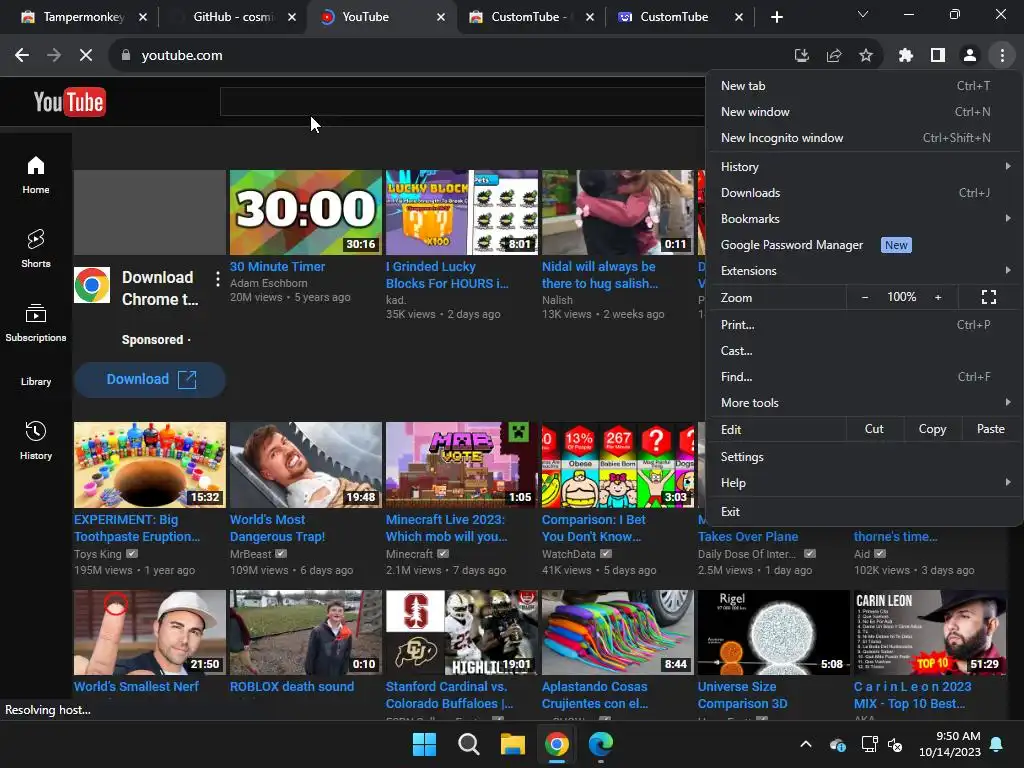Enter fullscreen from Zoom row icon
This screenshot has height=768, width=1024.
pyautogui.click(x=989, y=297)
